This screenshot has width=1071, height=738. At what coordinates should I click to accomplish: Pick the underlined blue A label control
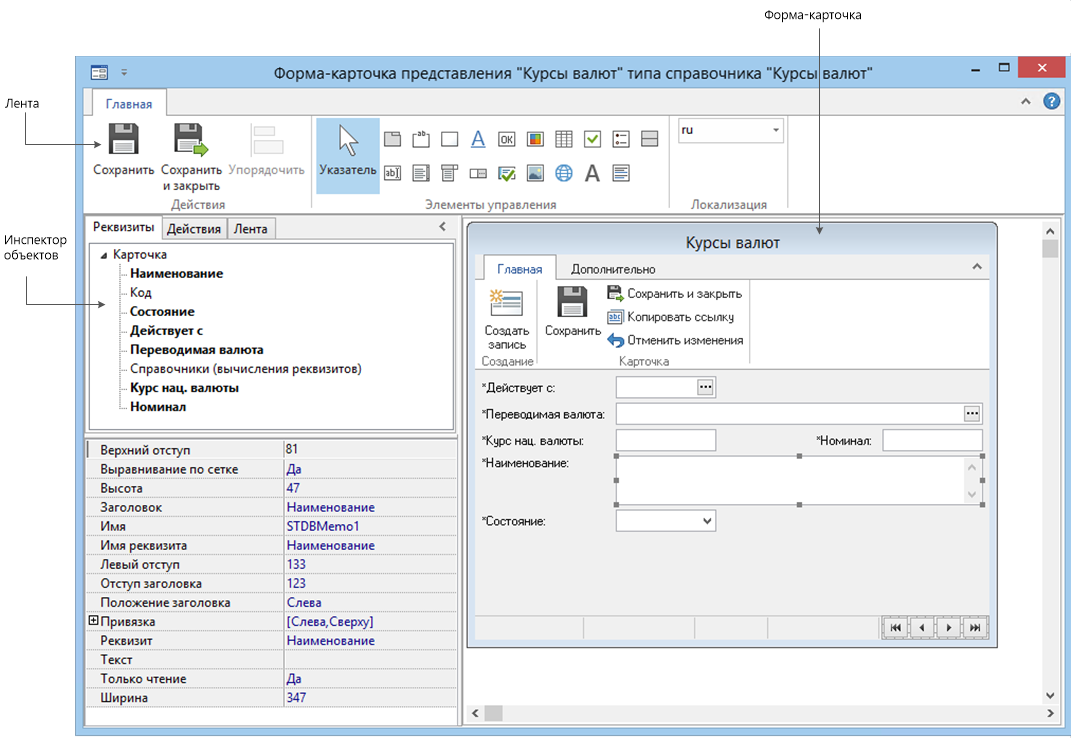[478, 139]
